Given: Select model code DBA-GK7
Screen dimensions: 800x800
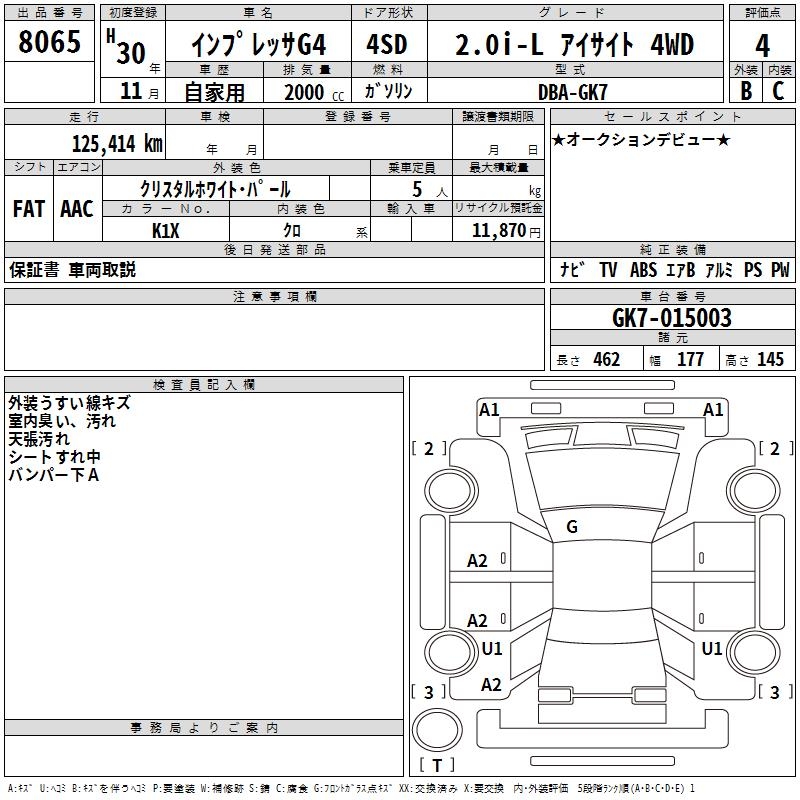Looking at the screenshot, I should (x=573, y=92).
